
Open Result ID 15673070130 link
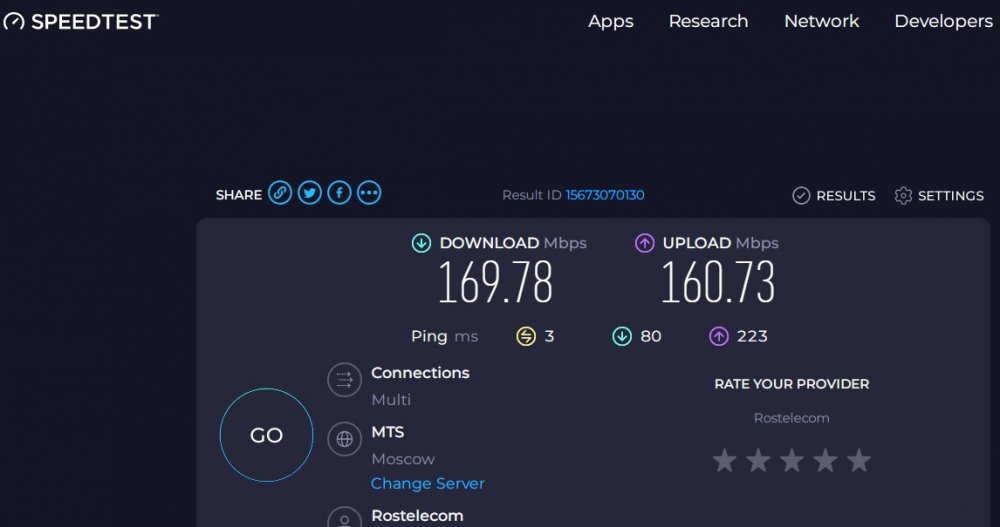tap(605, 195)
